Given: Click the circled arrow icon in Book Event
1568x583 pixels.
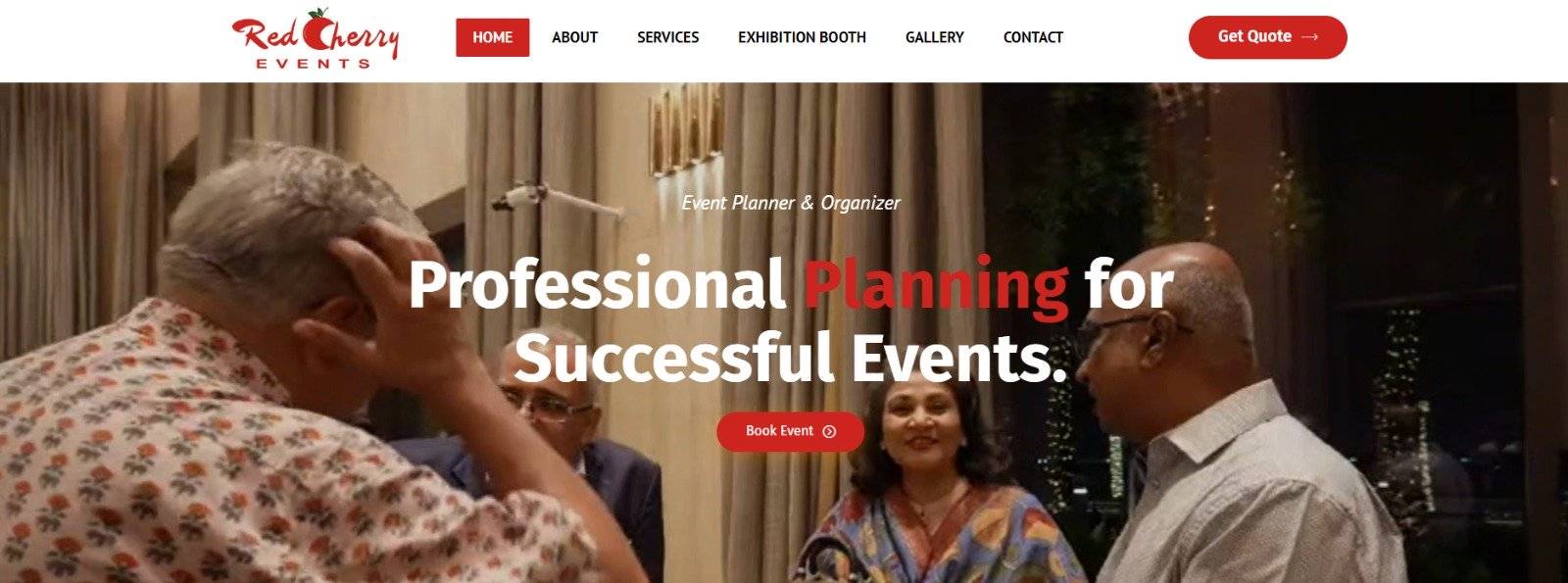Looking at the screenshot, I should [x=829, y=431].
